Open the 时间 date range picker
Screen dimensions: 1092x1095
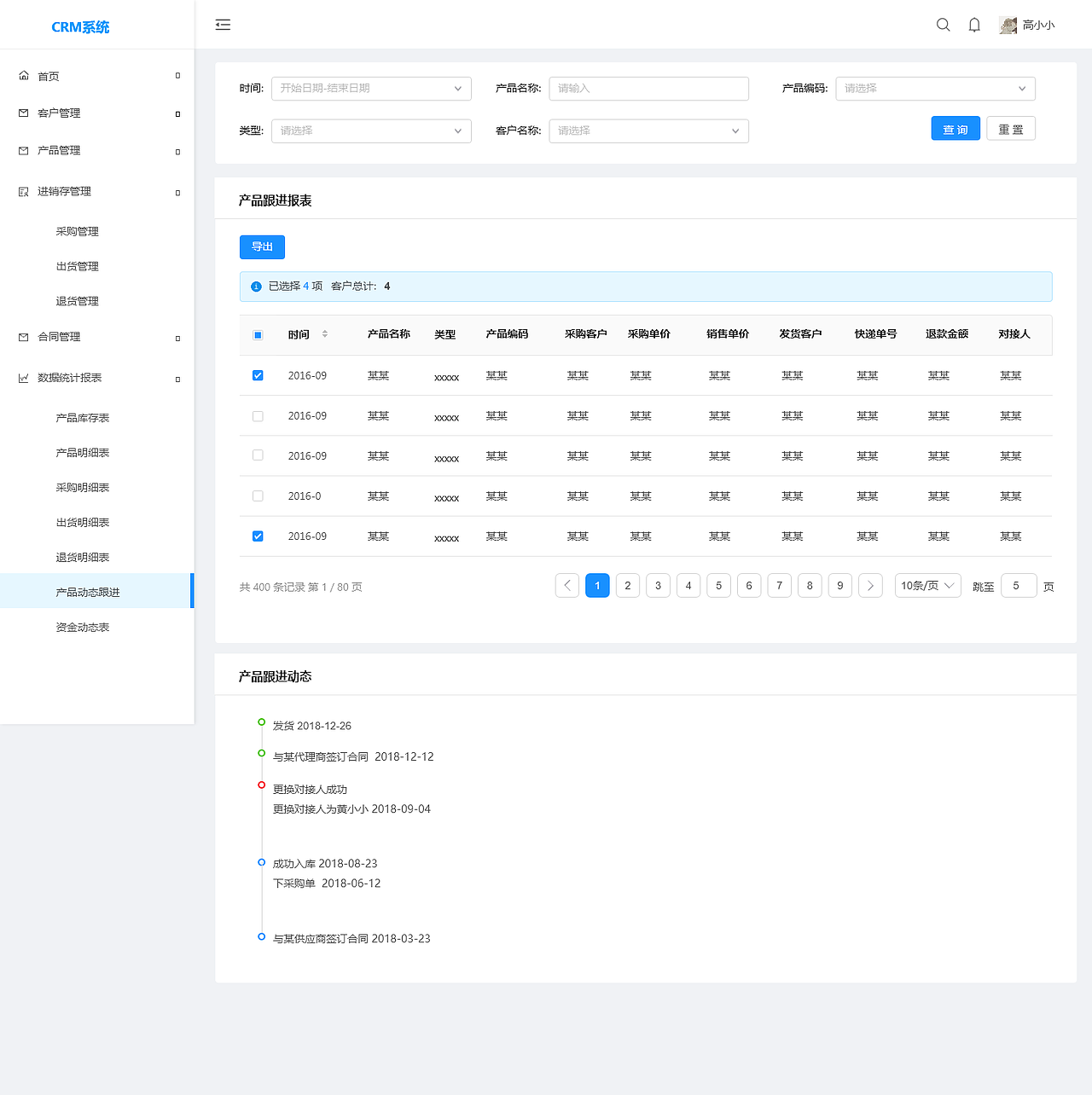[371, 89]
